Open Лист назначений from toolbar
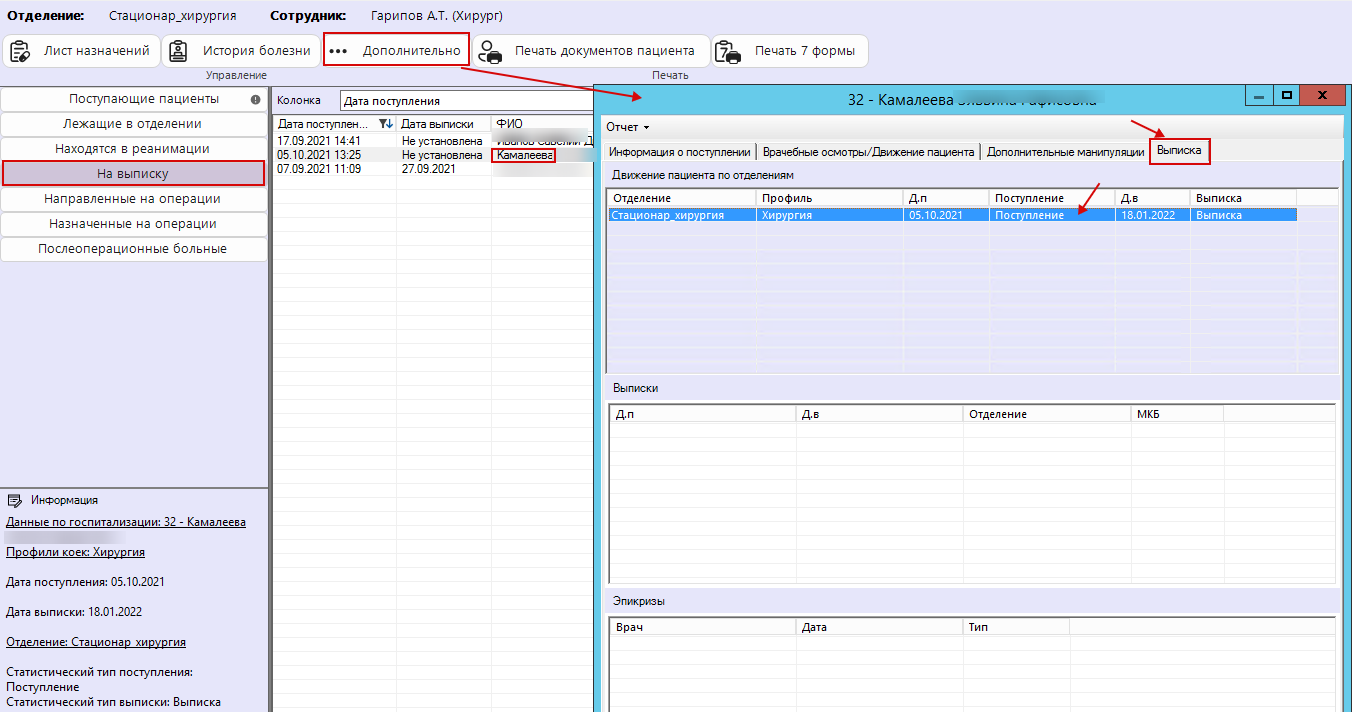The height and width of the screenshot is (712, 1352). (x=82, y=51)
